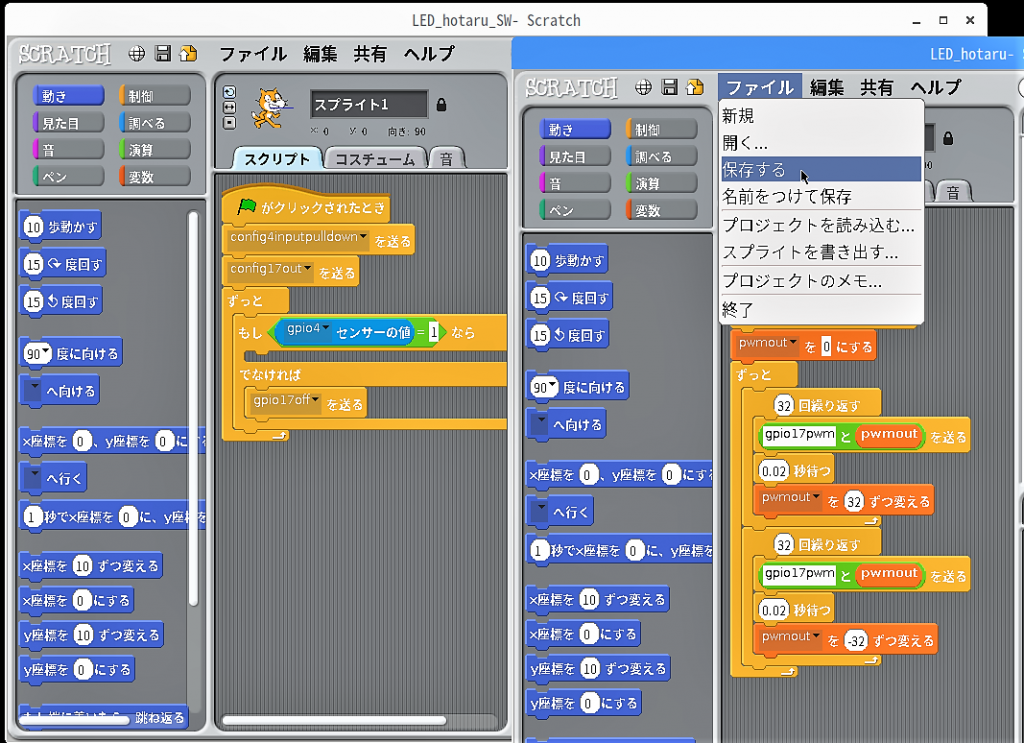Click the share project icon in the front window
This screenshot has height=743, width=1024.
point(695,87)
